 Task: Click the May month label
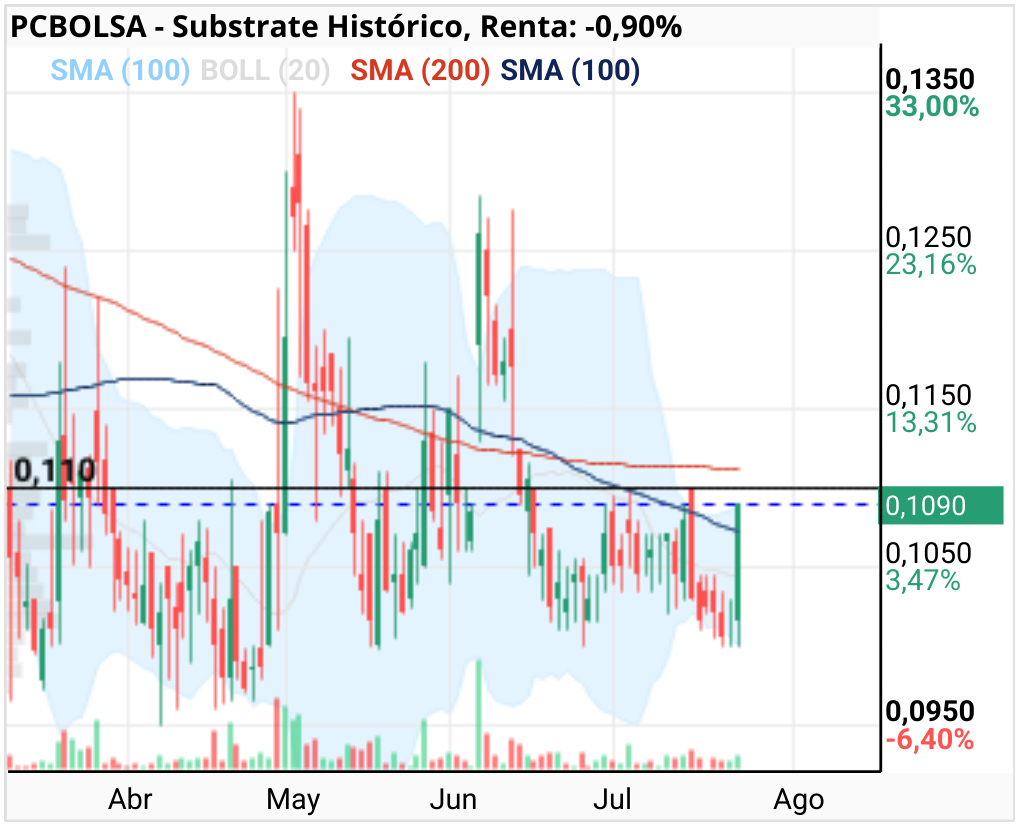tap(293, 801)
